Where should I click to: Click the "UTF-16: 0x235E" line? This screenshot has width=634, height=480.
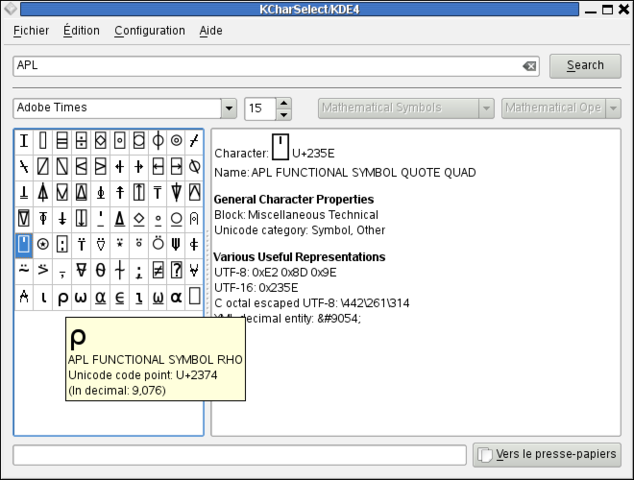tap(256, 288)
